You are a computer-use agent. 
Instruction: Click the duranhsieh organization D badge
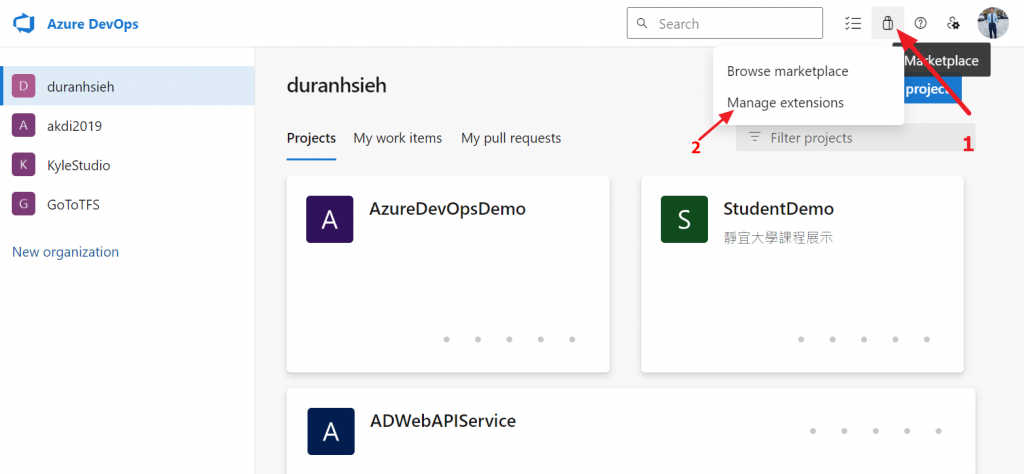pyautogui.click(x=24, y=86)
